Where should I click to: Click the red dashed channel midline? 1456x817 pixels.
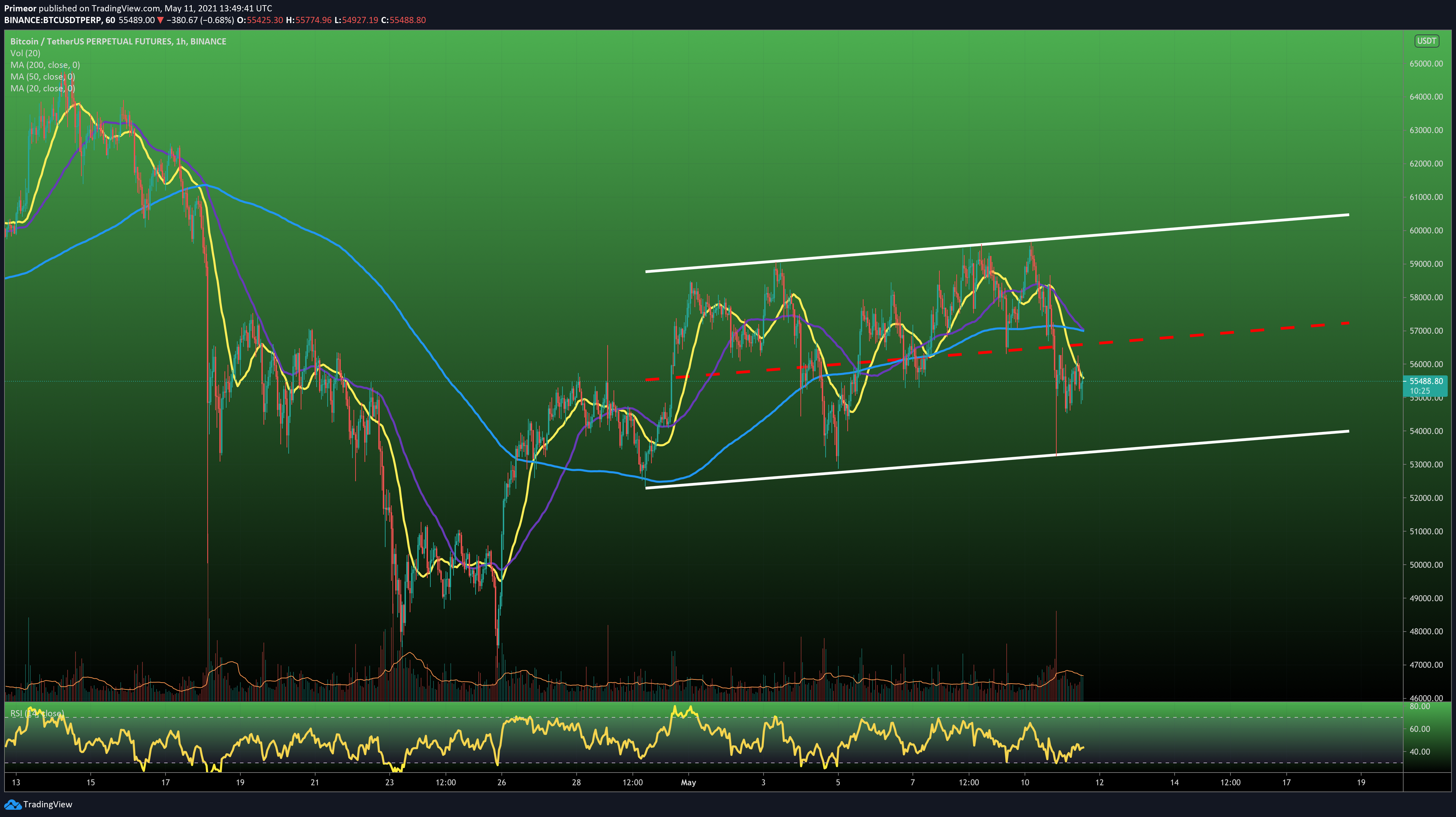point(997,351)
